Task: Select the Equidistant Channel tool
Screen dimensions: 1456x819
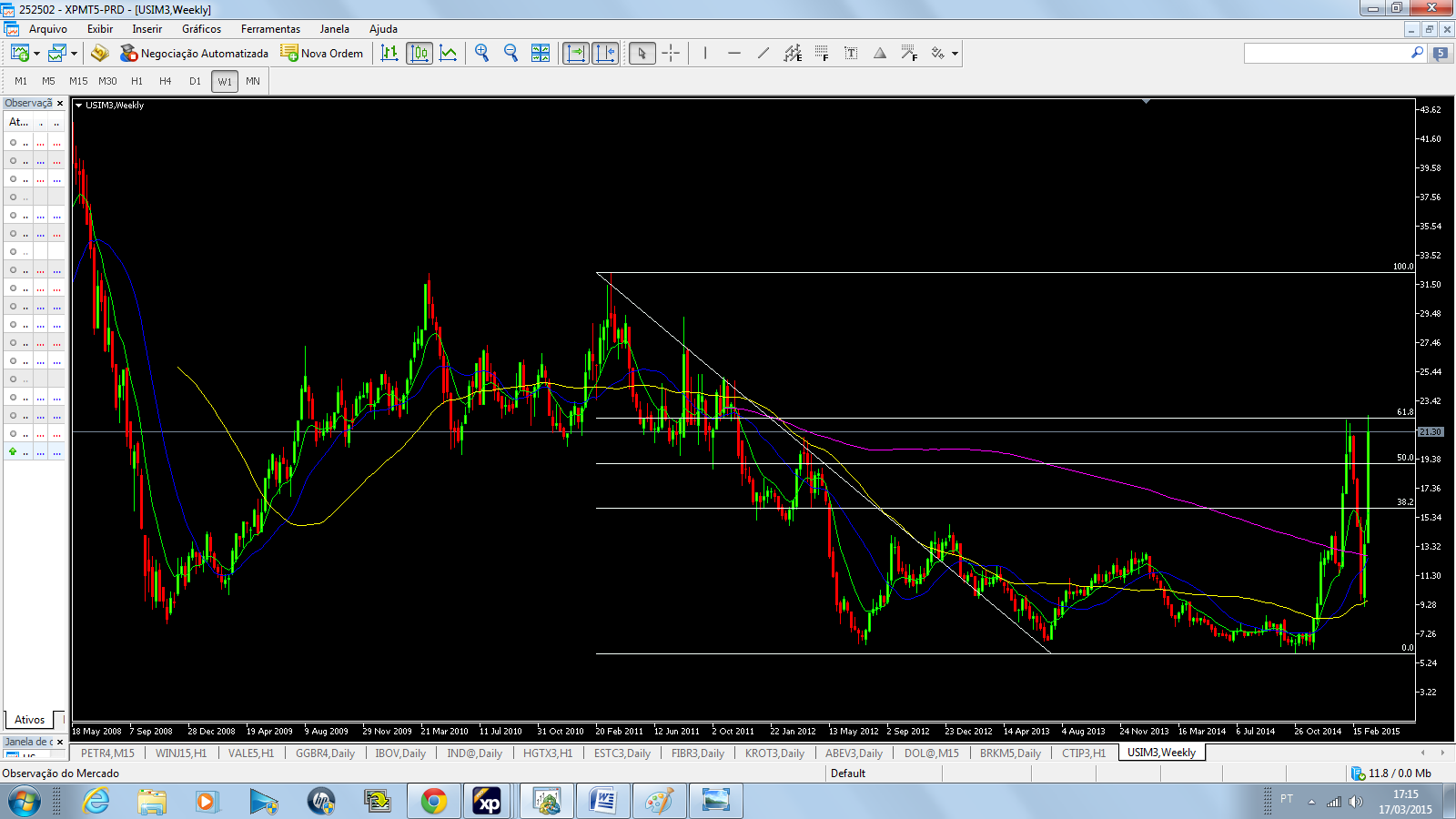Action: 793,53
